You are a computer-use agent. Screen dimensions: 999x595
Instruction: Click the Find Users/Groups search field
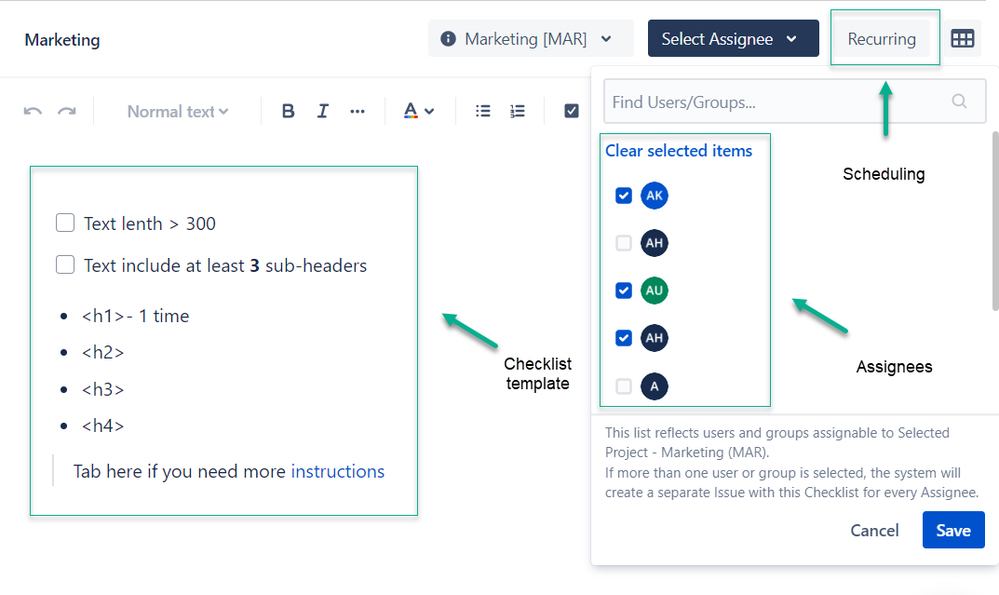(794, 101)
